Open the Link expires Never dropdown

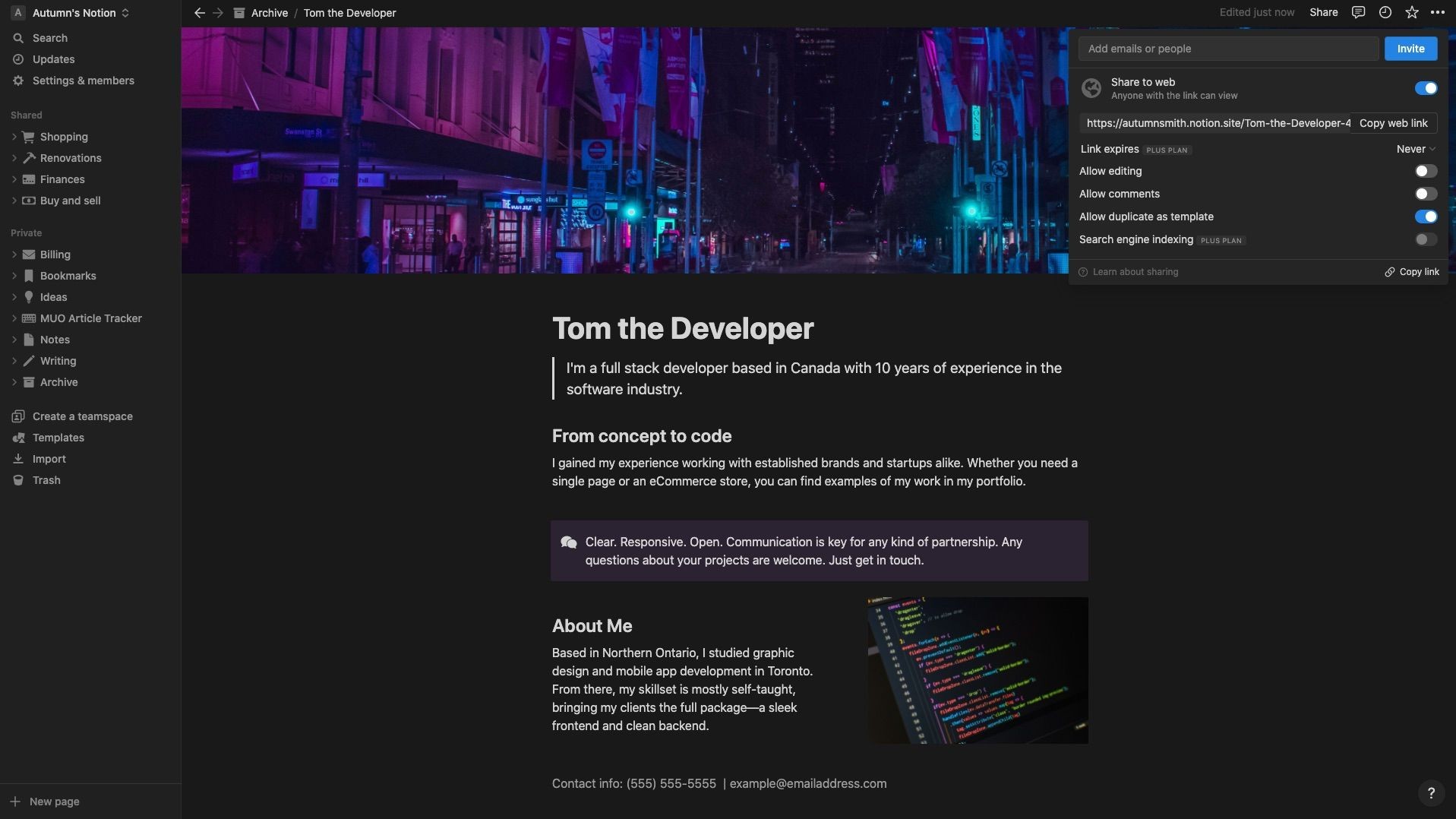[x=1416, y=149]
